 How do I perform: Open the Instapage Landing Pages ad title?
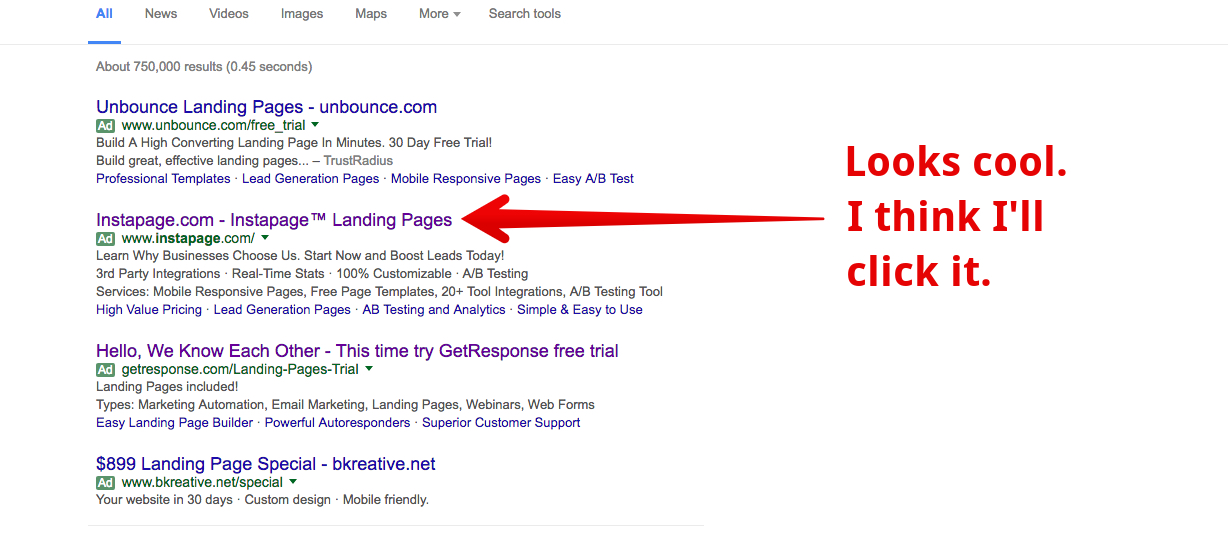(274, 220)
